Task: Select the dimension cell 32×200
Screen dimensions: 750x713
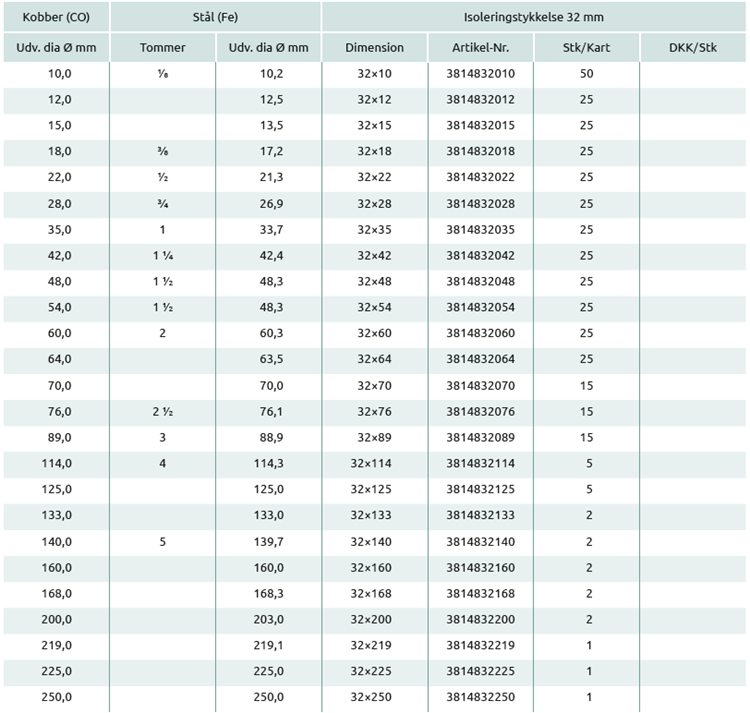Action: click(371, 619)
